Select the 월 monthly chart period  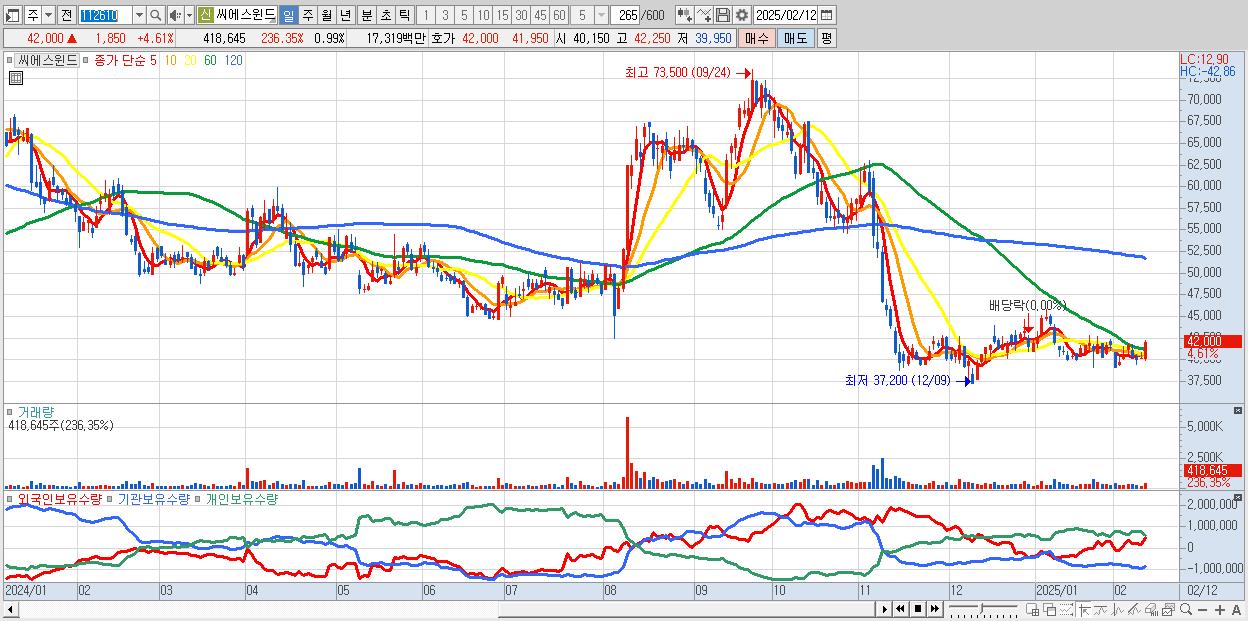[x=326, y=15]
